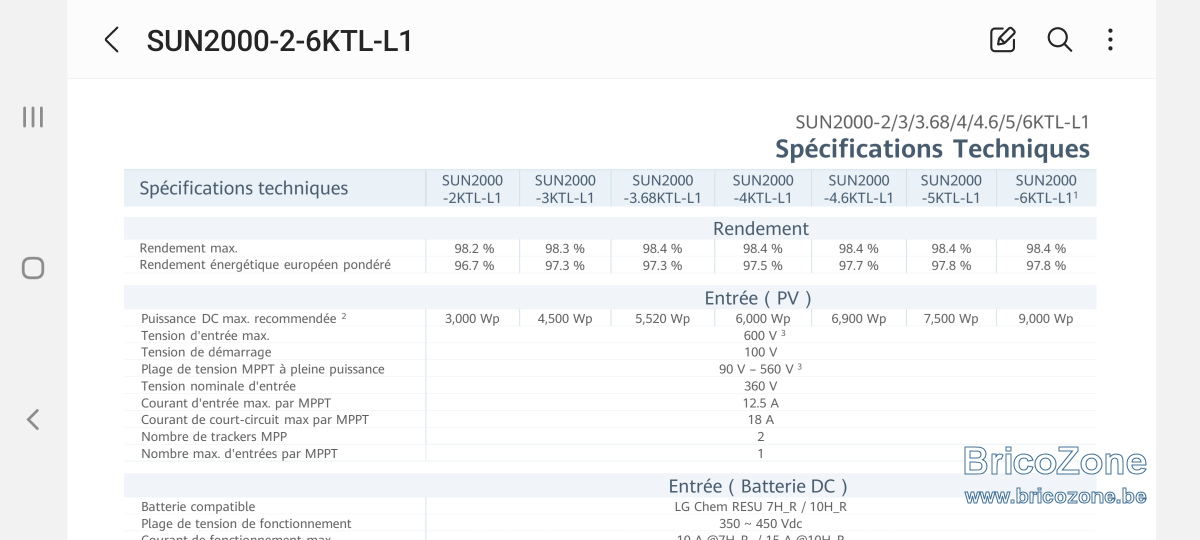Open the www.bricozone.be link
This screenshot has width=1200, height=540.
[x=1055, y=496]
